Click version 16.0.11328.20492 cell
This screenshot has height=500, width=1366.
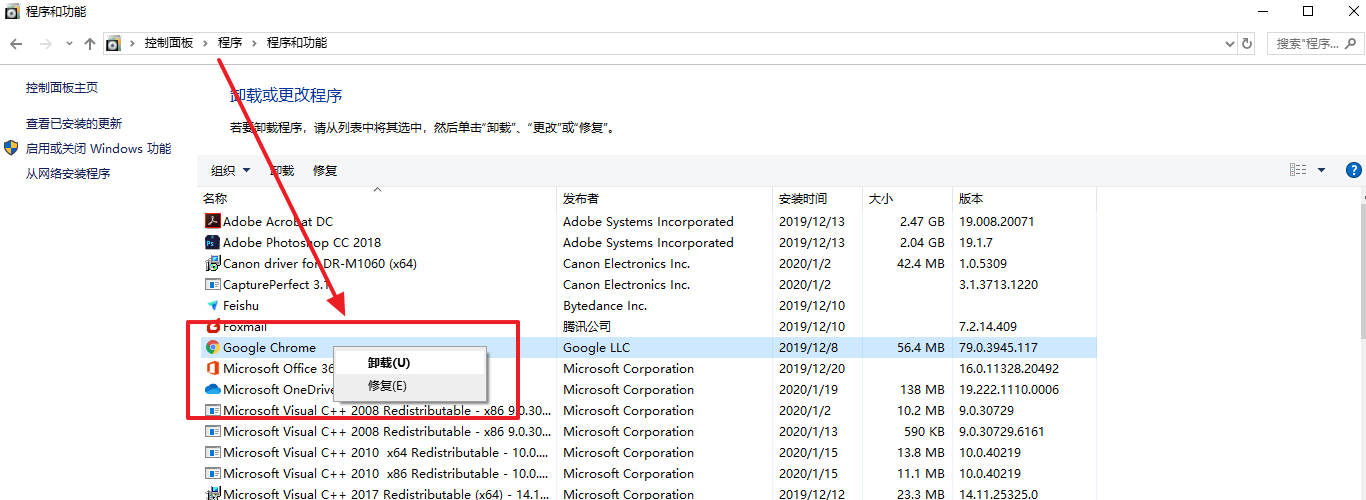pos(1009,369)
